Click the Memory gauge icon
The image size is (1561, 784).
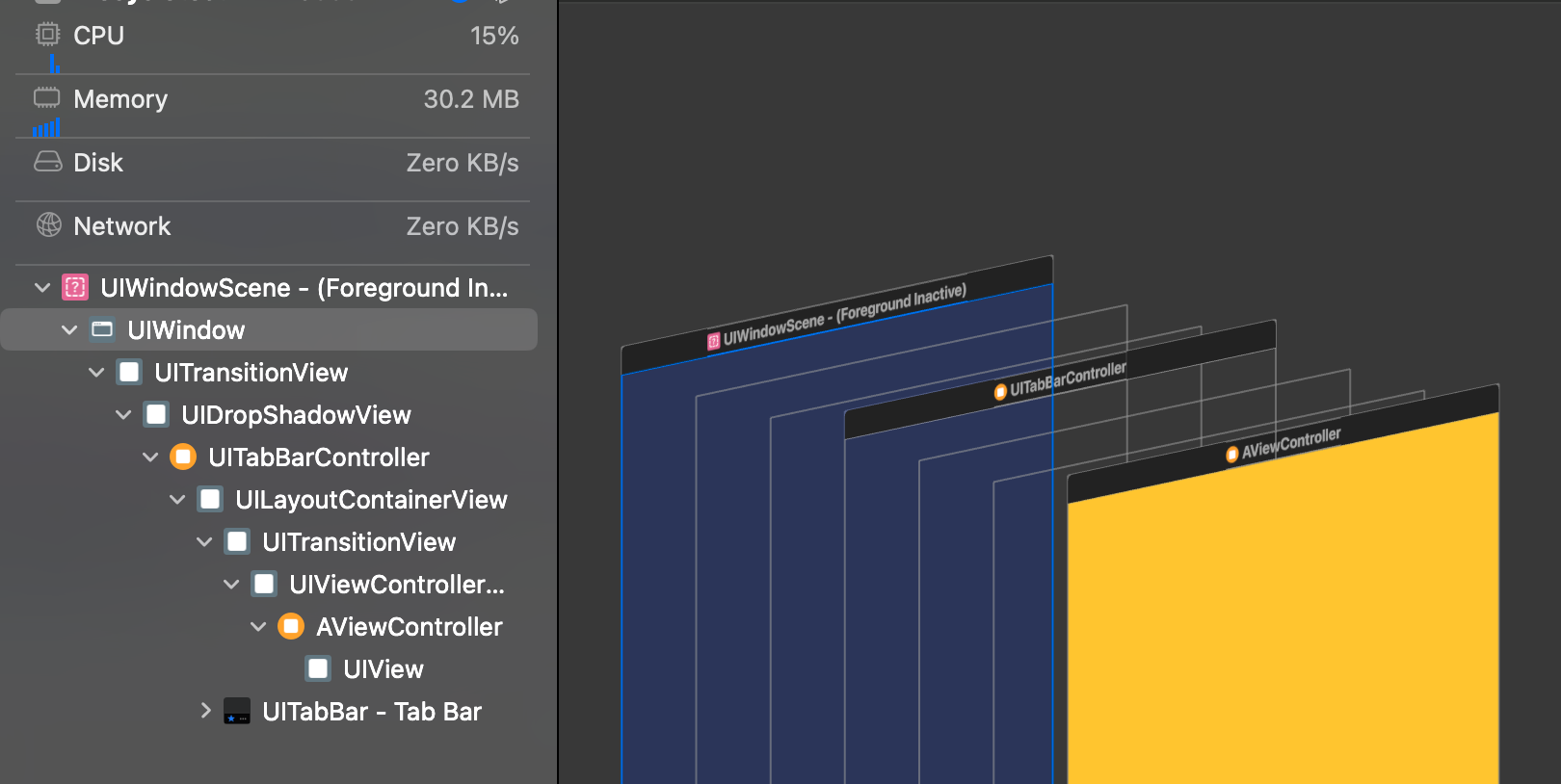pos(47,97)
